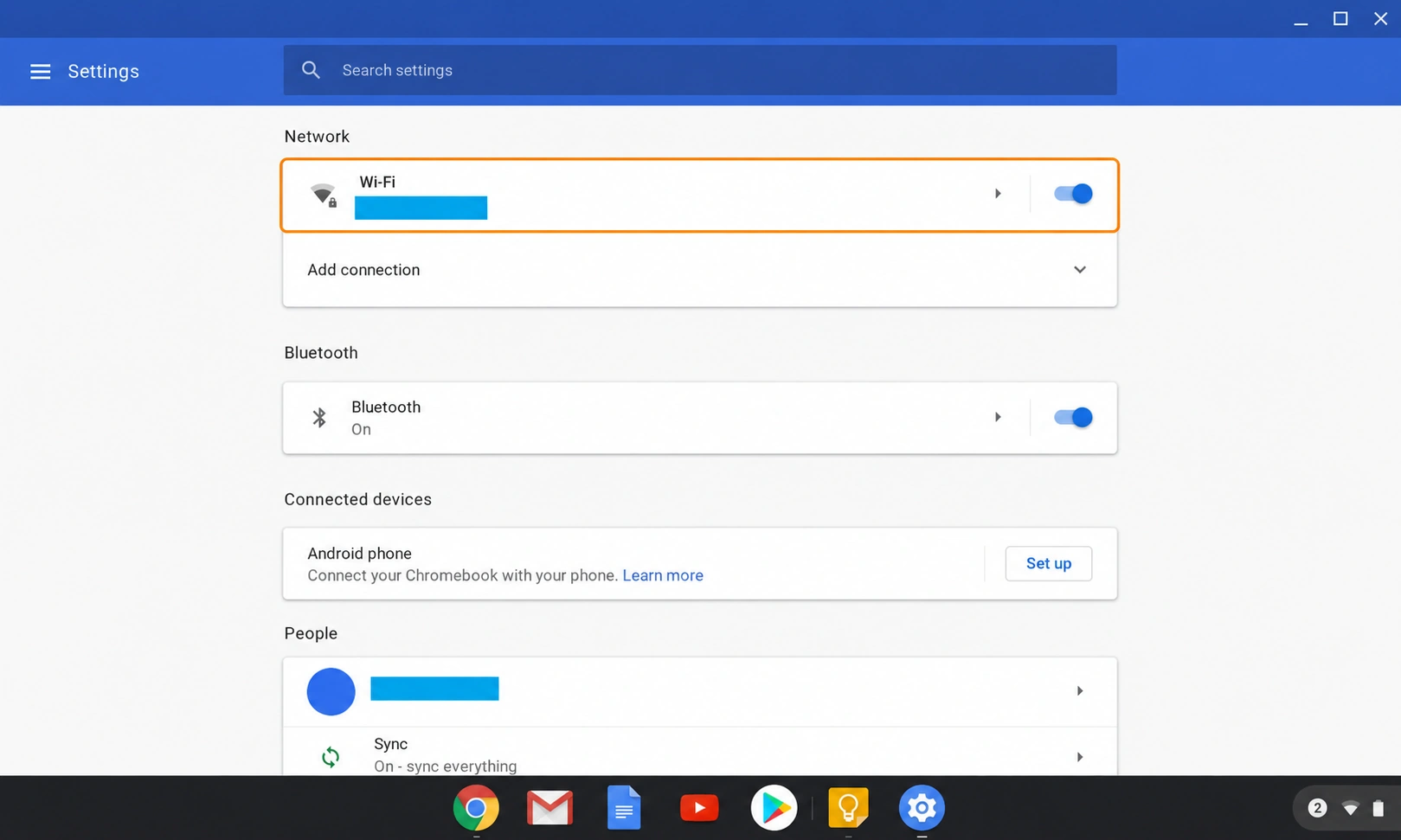Viewport: 1401px width, 840px height.
Task: Open Sync settings arrow
Action: pos(1080,757)
